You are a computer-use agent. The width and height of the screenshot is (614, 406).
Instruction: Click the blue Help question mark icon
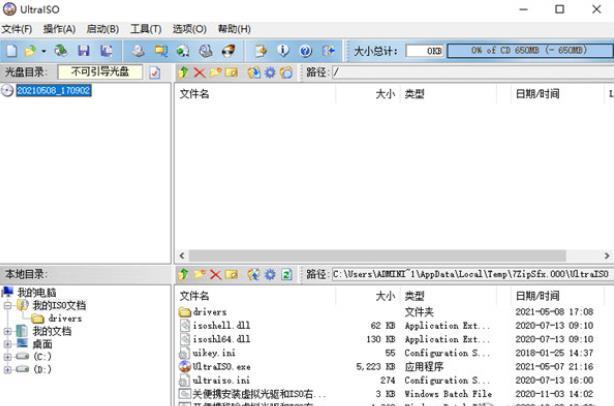coord(306,51)
